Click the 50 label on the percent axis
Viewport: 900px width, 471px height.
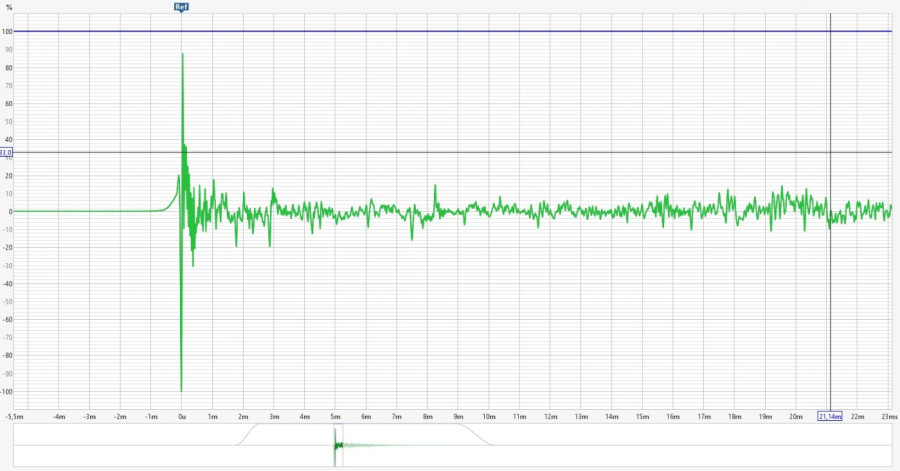pyautogui.click(x=9, y=122)
